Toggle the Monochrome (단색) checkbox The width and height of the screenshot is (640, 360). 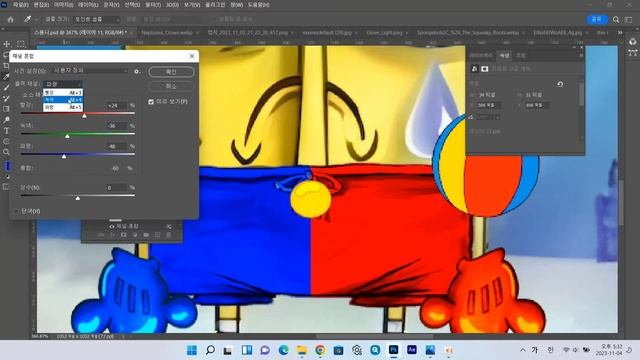(17, 211)
